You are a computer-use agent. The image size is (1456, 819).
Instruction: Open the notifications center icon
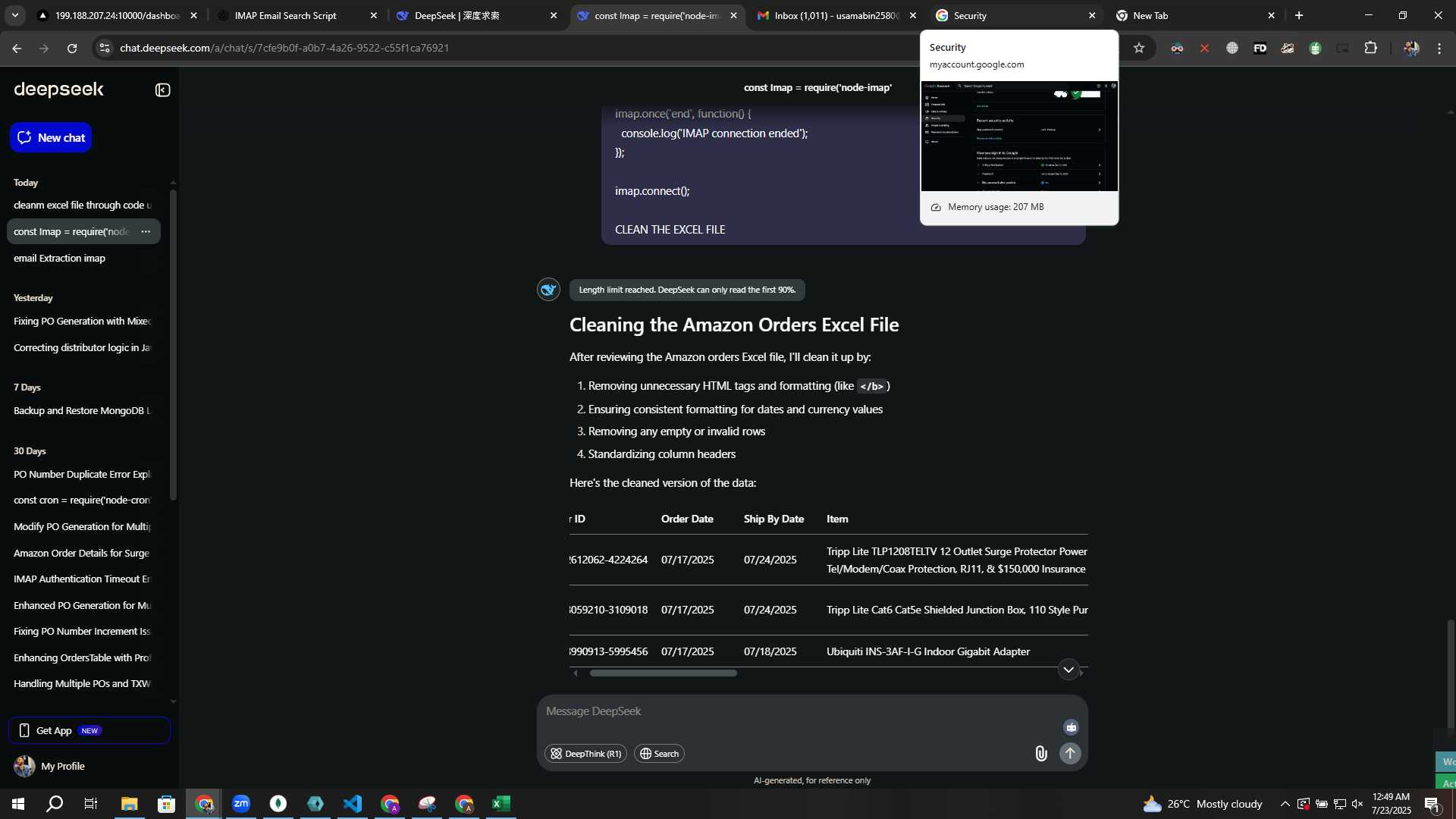tap(1432, 804)
